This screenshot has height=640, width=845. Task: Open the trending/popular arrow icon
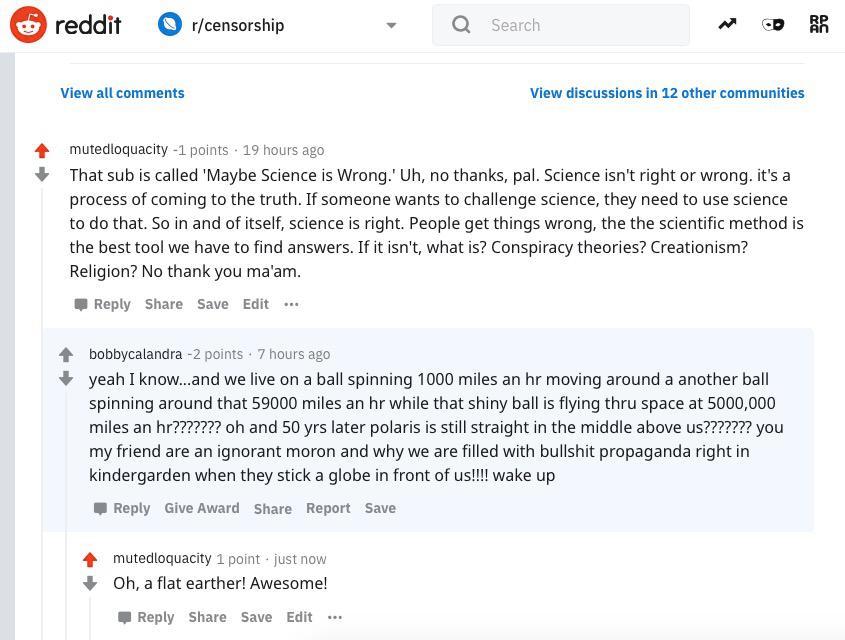click(x=727, y=22)
